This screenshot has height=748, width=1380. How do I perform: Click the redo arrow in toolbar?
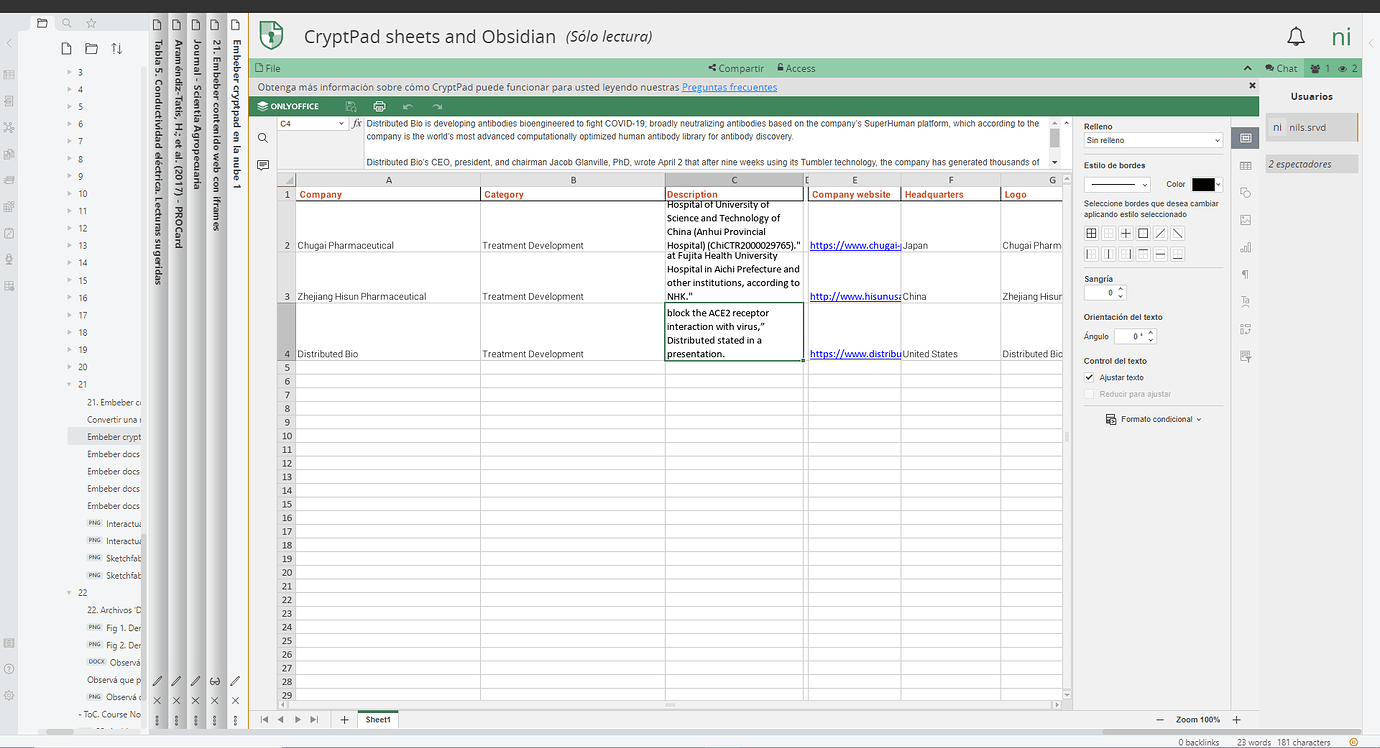coord(437,106)
